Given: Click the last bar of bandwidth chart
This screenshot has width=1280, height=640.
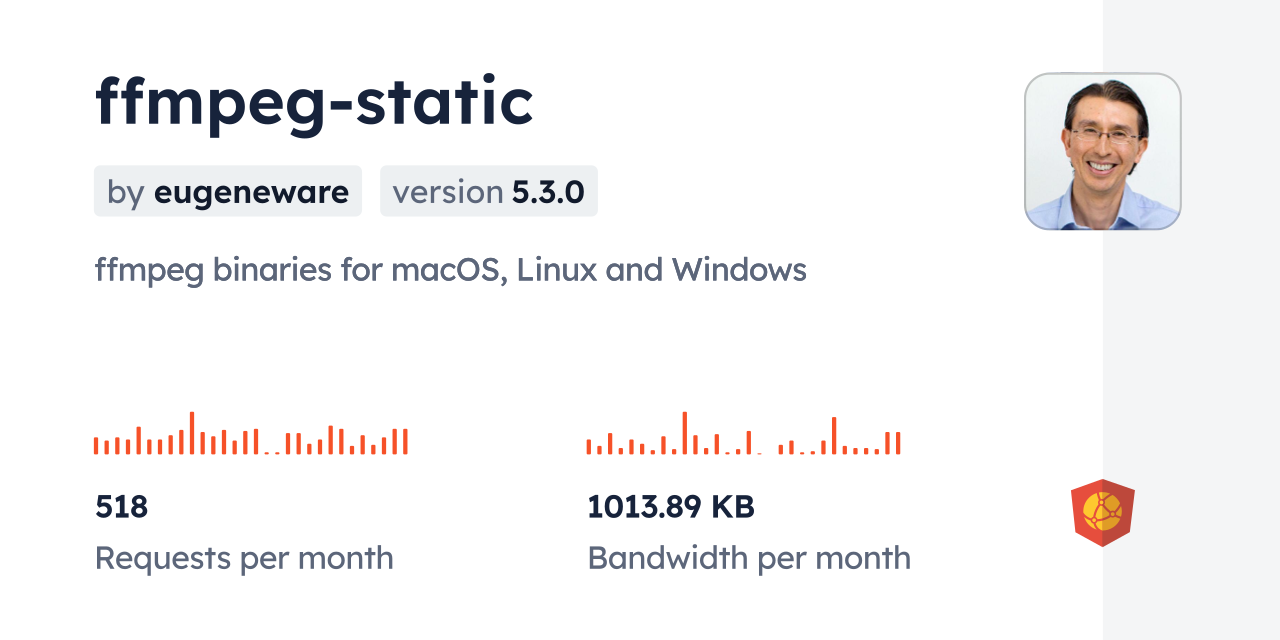Looking at the screenshot, I should click(898, 443).
